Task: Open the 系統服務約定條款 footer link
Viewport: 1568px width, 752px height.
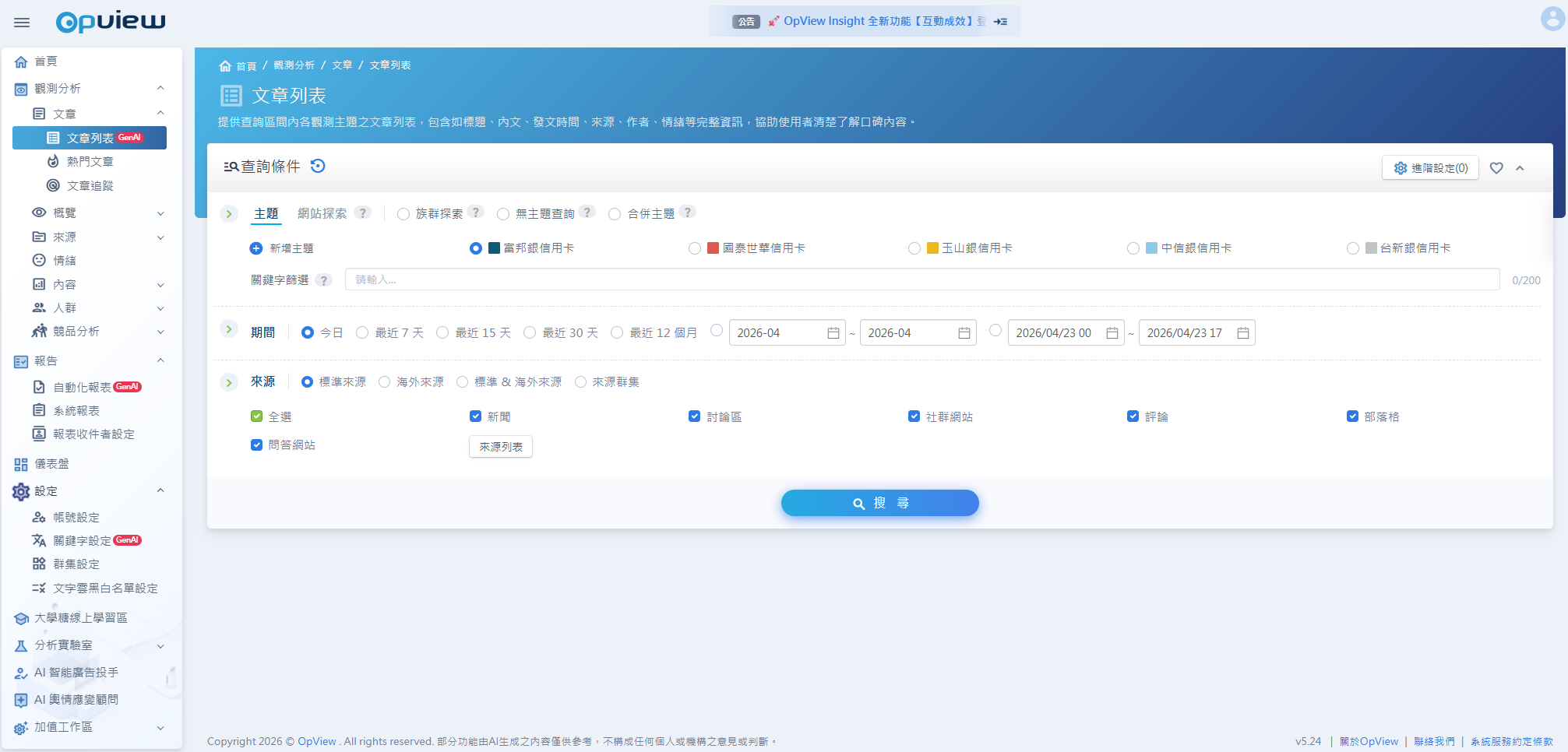Action: 1511,741
